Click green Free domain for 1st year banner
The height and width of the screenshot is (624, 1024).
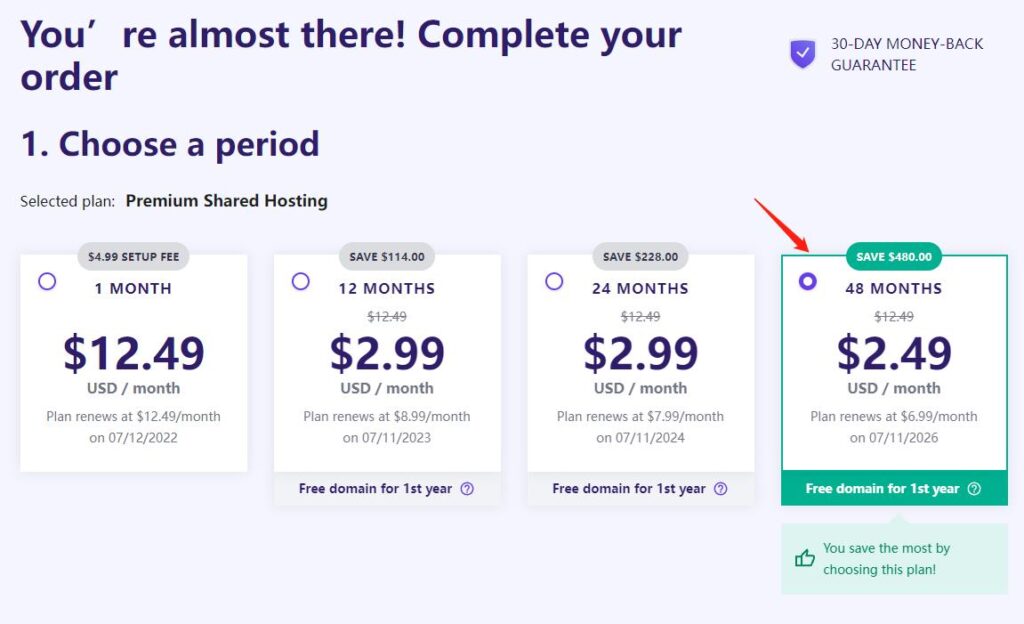[x=894, y=488]
